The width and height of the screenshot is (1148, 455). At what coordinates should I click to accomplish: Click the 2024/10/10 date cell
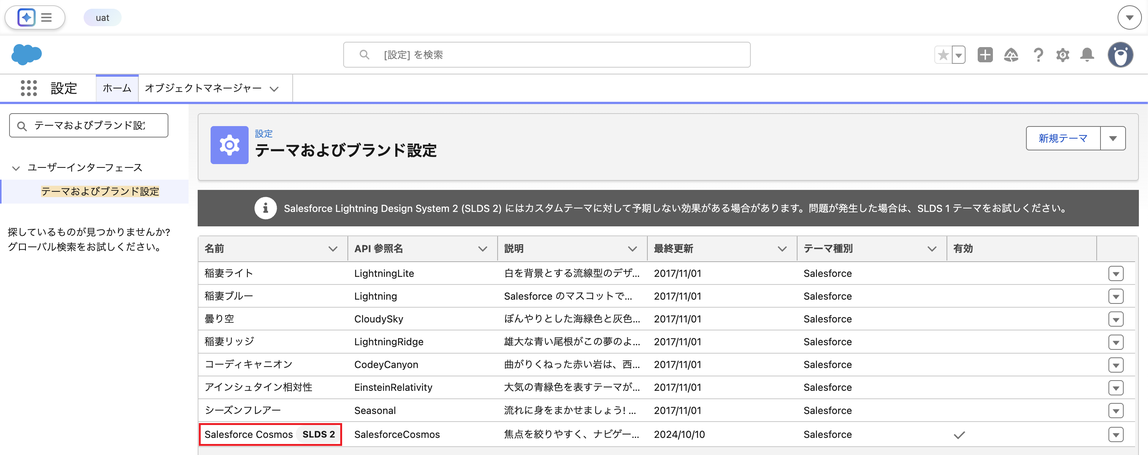tap(678, 434)
